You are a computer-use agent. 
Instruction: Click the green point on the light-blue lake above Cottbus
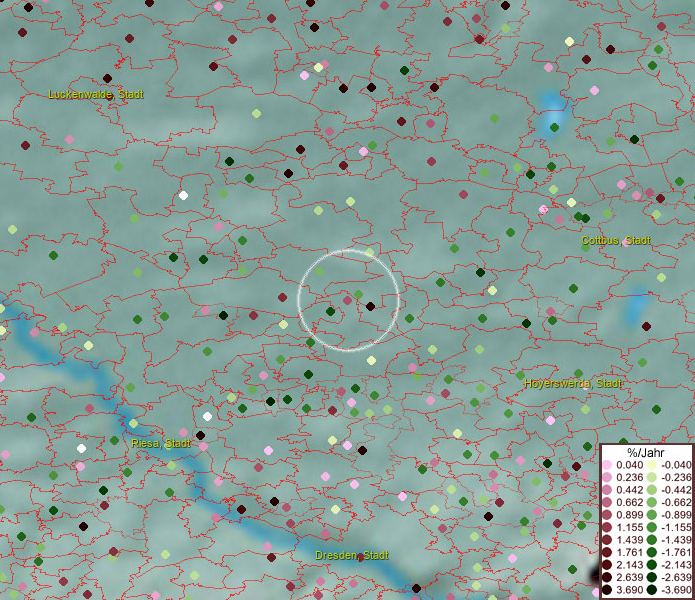point(554,128)
